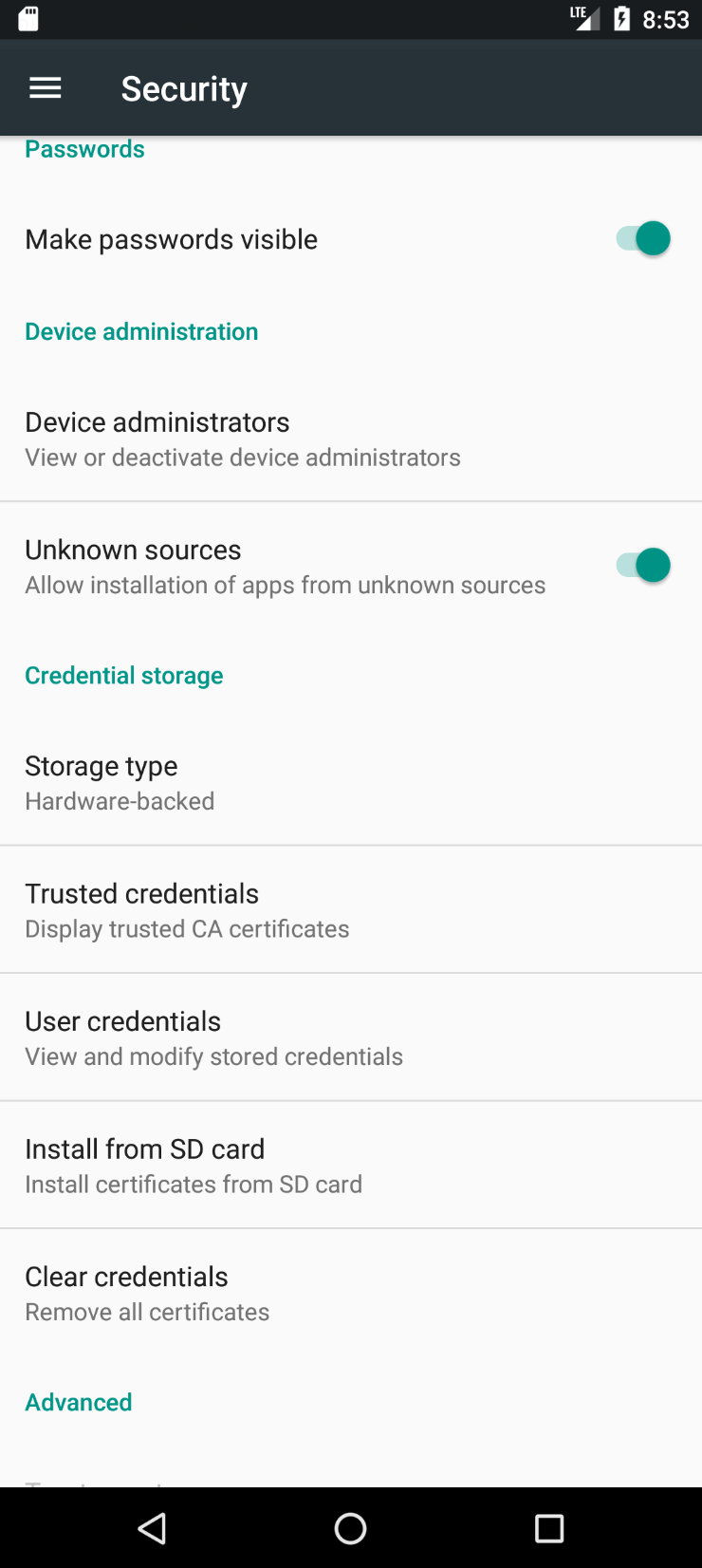Open User credentials entry

tap(213, 1037)
